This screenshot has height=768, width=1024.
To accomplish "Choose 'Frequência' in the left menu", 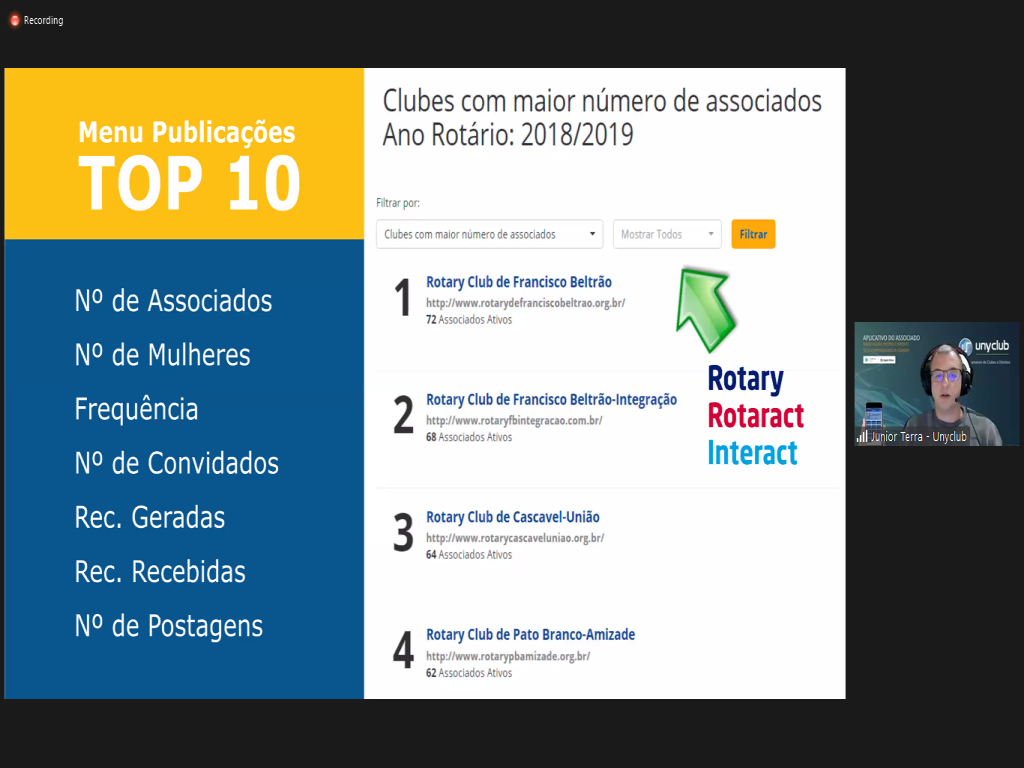I will point(136,409).
